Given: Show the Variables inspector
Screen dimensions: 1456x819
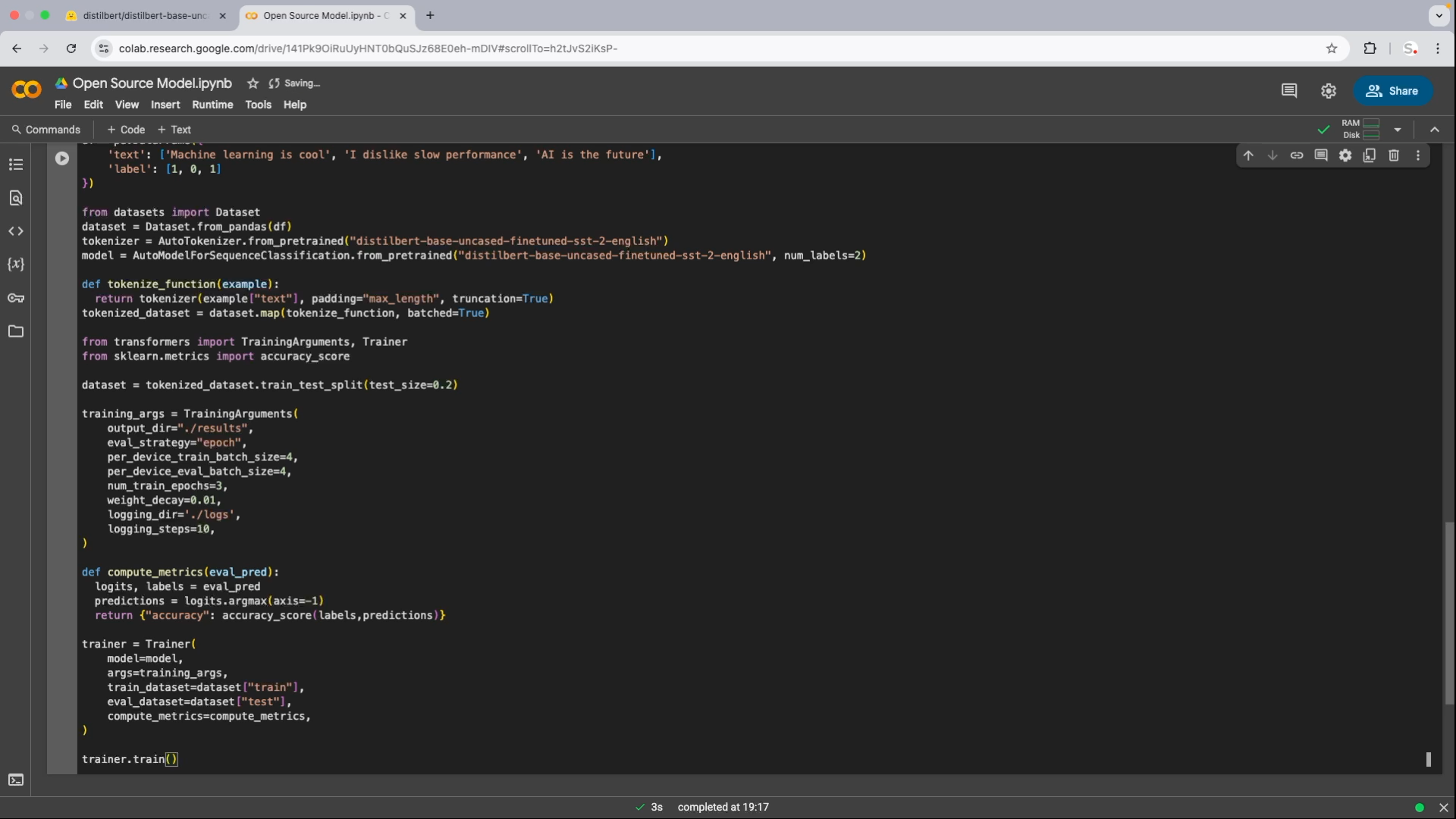Looking at the screenshot, I should coord(16,265).
